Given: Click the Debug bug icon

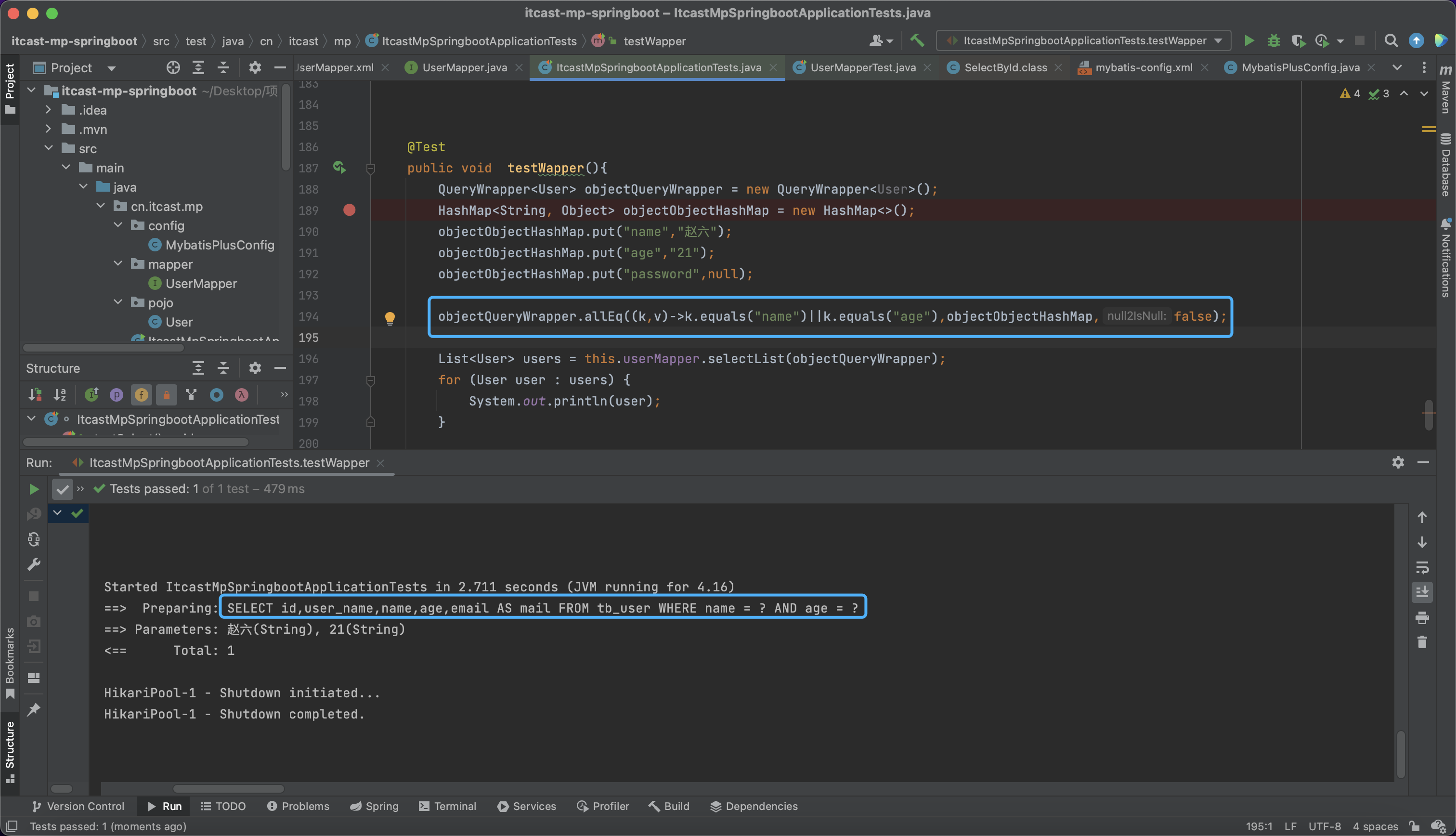Looking at the screenshot, I should click(x=1274, y=41).
